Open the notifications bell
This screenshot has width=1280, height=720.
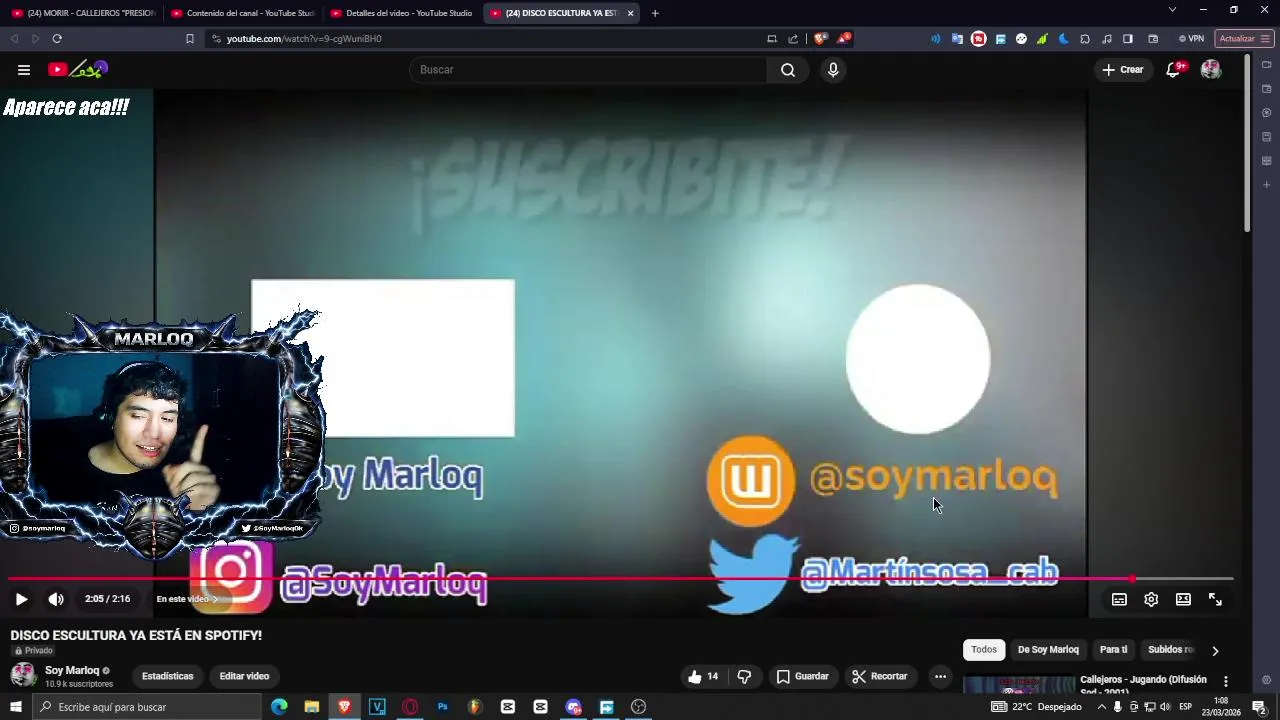(x=1173, y=70)
